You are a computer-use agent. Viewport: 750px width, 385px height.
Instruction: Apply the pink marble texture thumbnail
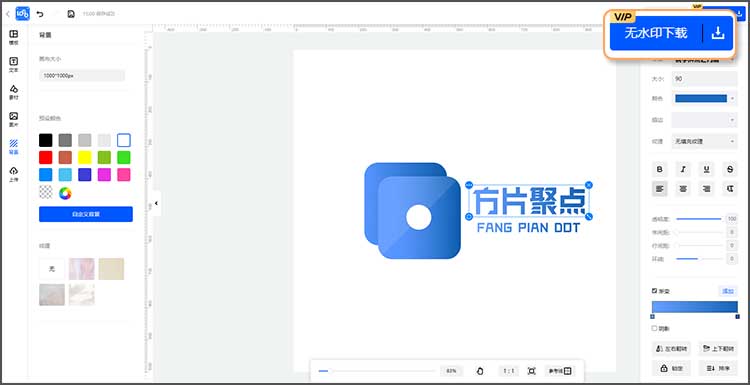coord(81,269)
